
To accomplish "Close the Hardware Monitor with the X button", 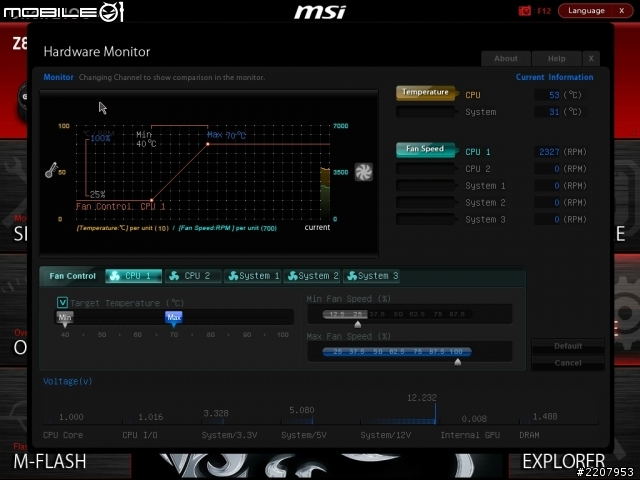I will [591, 58].
